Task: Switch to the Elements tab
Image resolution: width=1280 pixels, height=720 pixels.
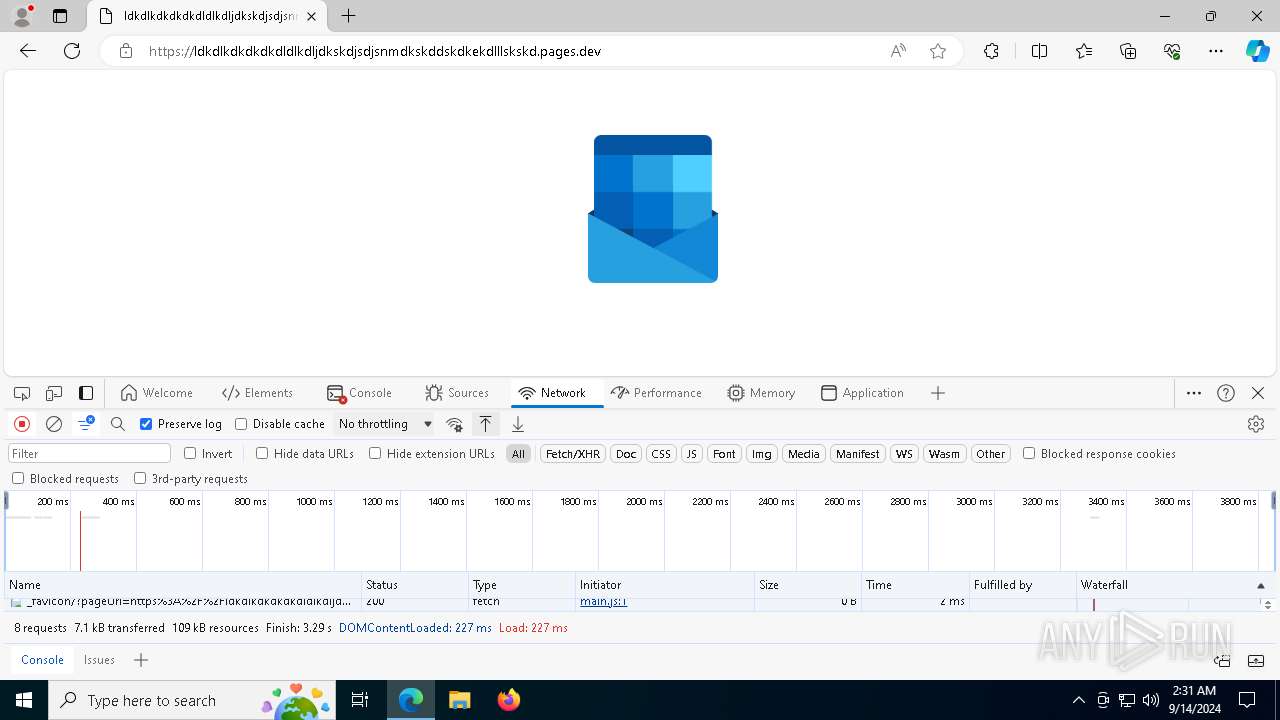Action: point(257,393)
